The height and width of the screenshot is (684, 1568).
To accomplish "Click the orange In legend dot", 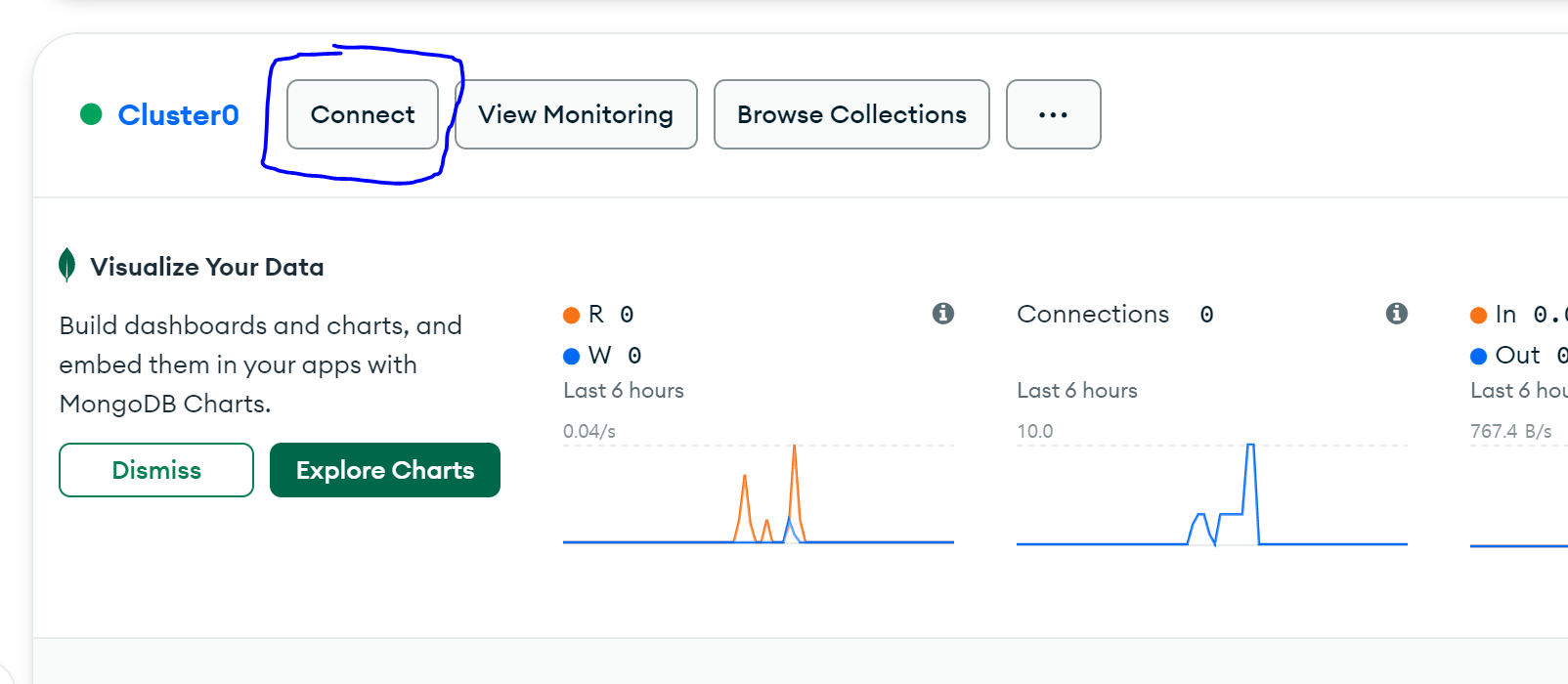I will click(x=1479, y=315).
